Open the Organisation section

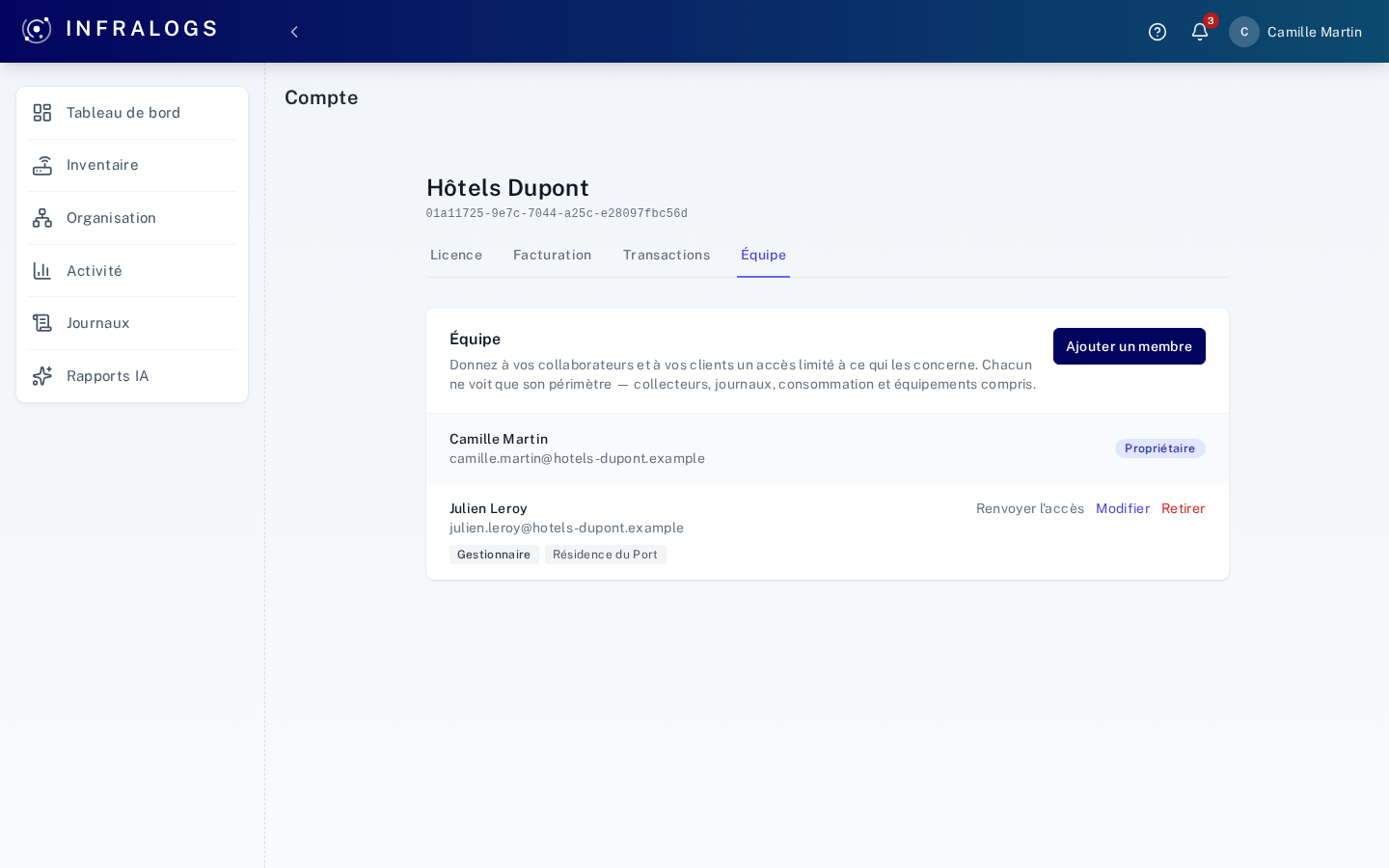point(132,218)
